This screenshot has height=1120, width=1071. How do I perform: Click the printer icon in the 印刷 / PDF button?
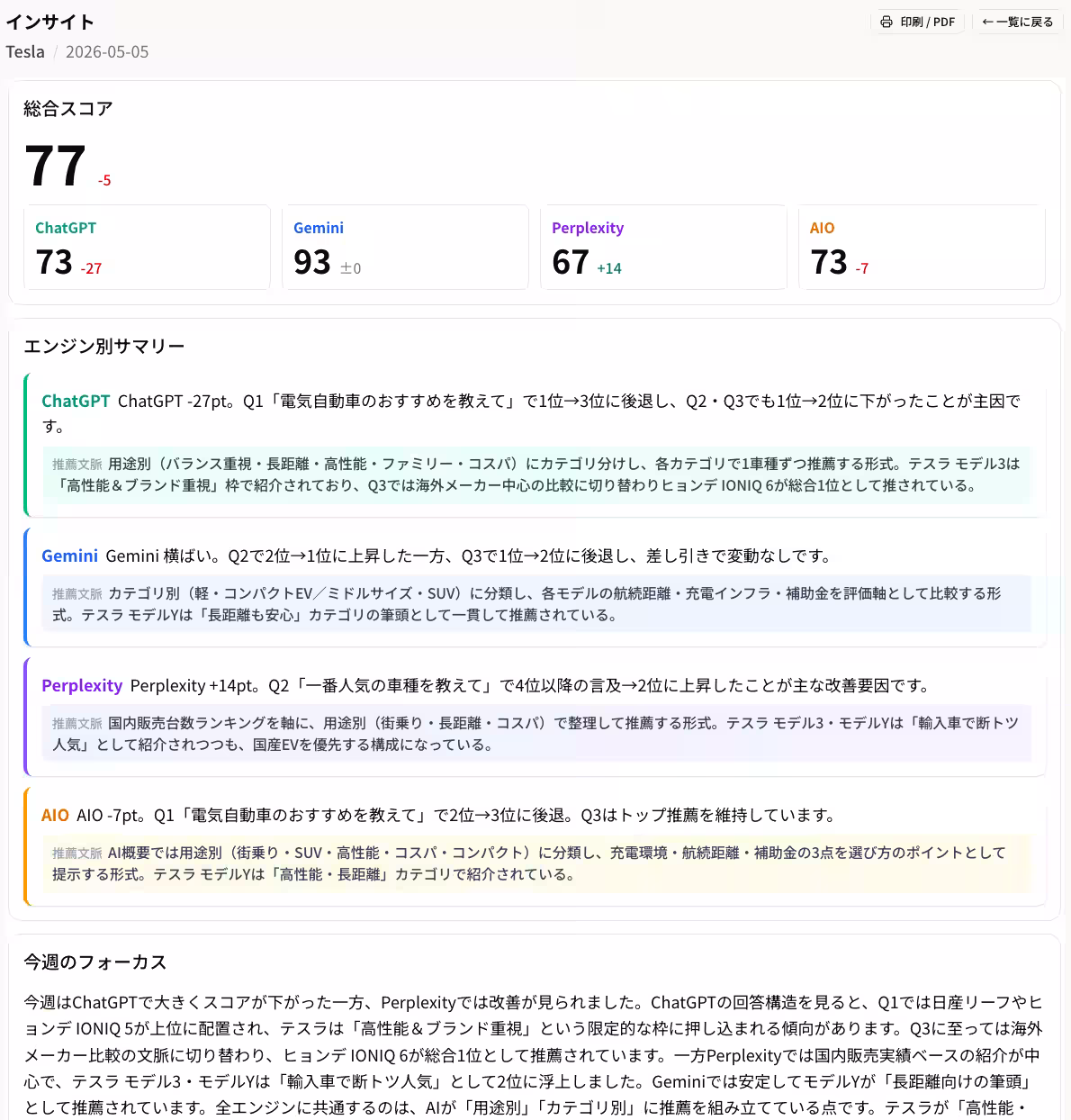[x=886, y=22]
